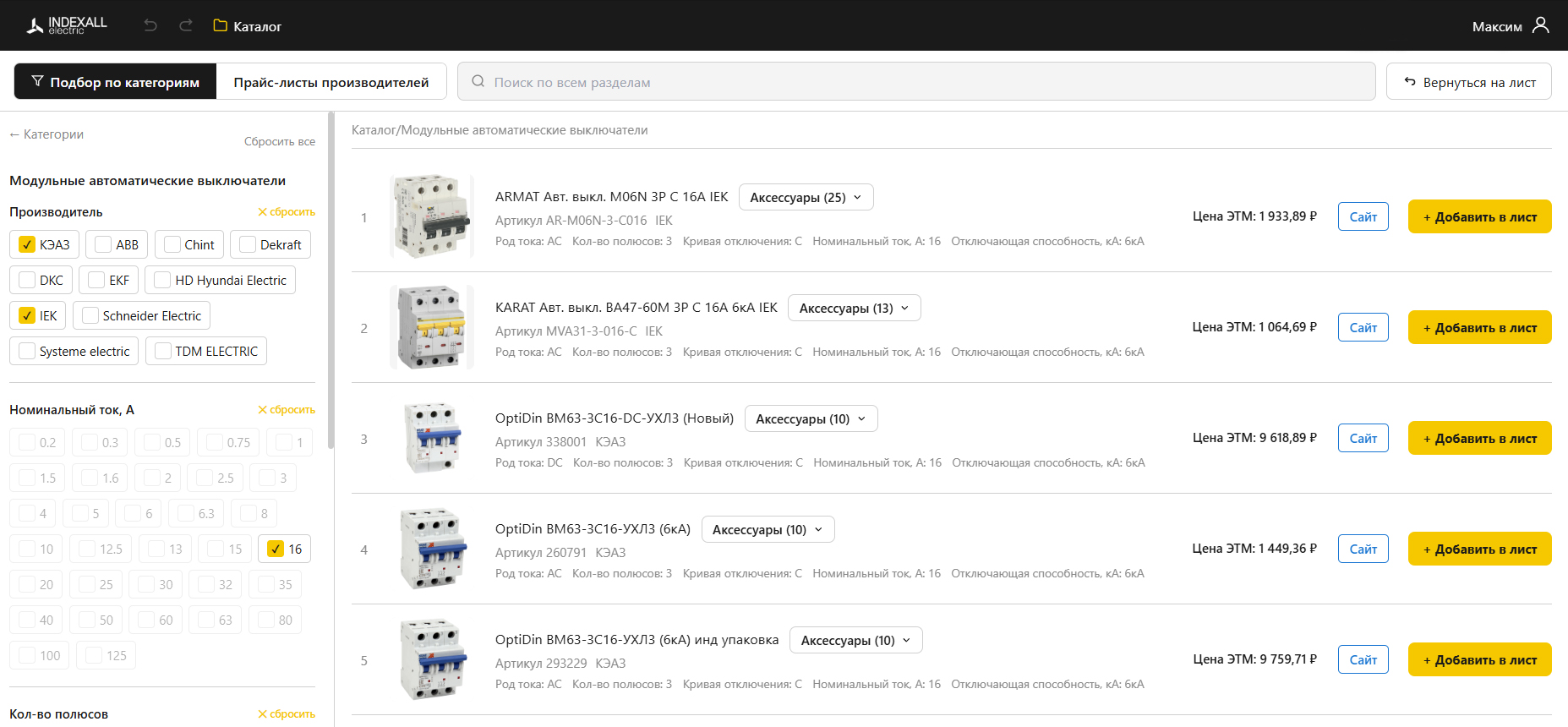Image resolution: width=1568 pixels, height=727 pixels.
Task: Check the EKF manufacturer checkbox
Action: tap(96, 280)
